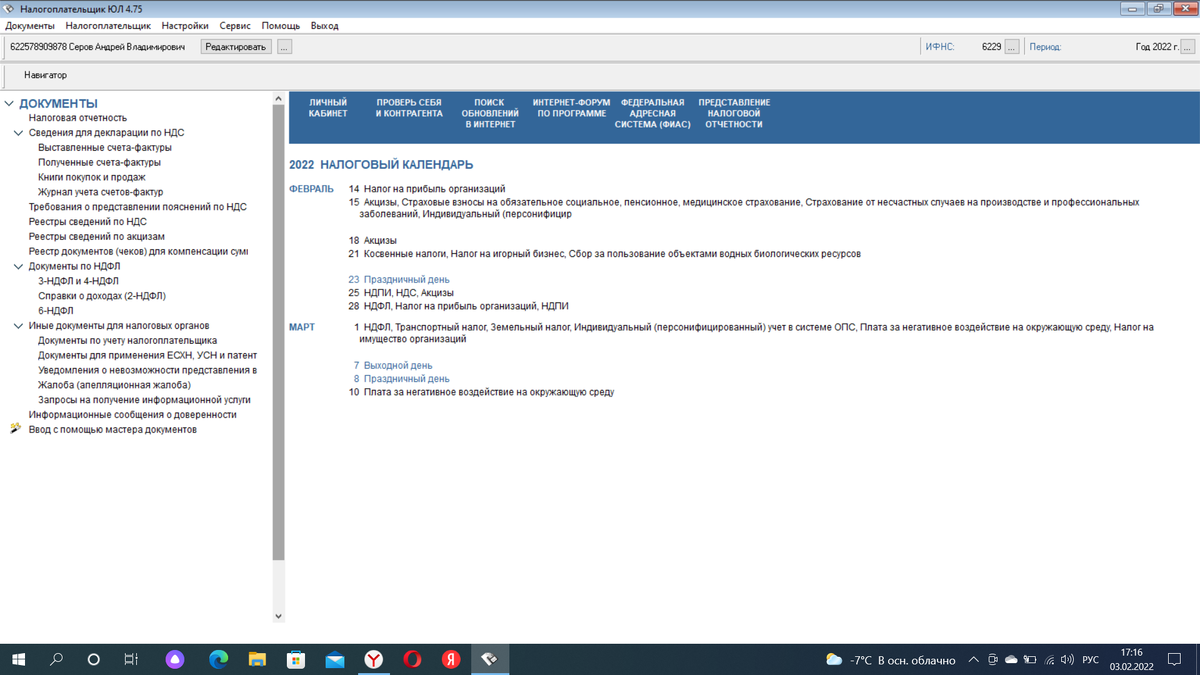Show hidden system tray icons
1200x675 pixels.
point(973,660)
